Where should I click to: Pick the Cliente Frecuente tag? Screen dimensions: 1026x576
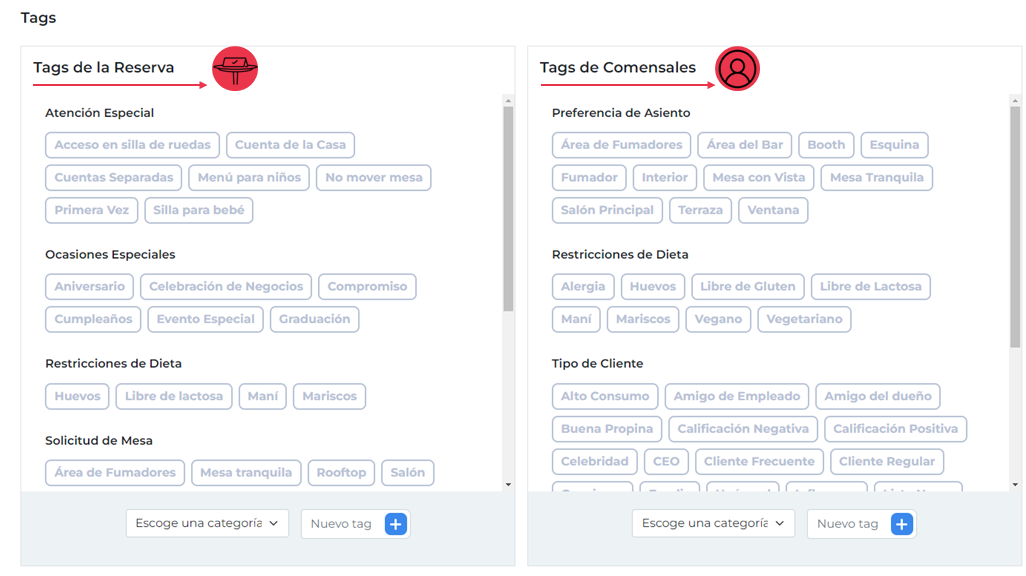(759, 462)
